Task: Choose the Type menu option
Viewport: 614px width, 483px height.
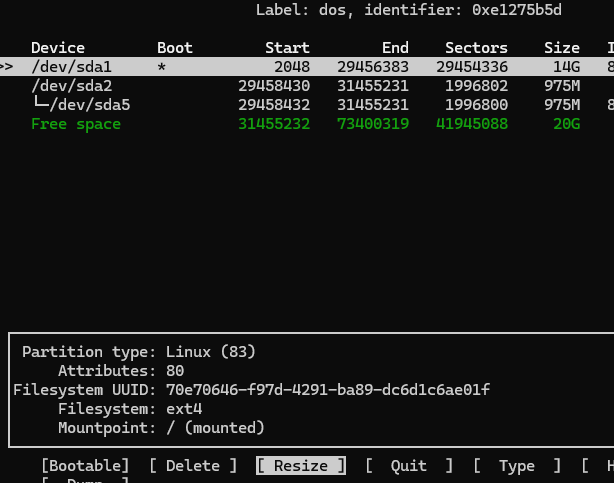Action: (517, 466)
